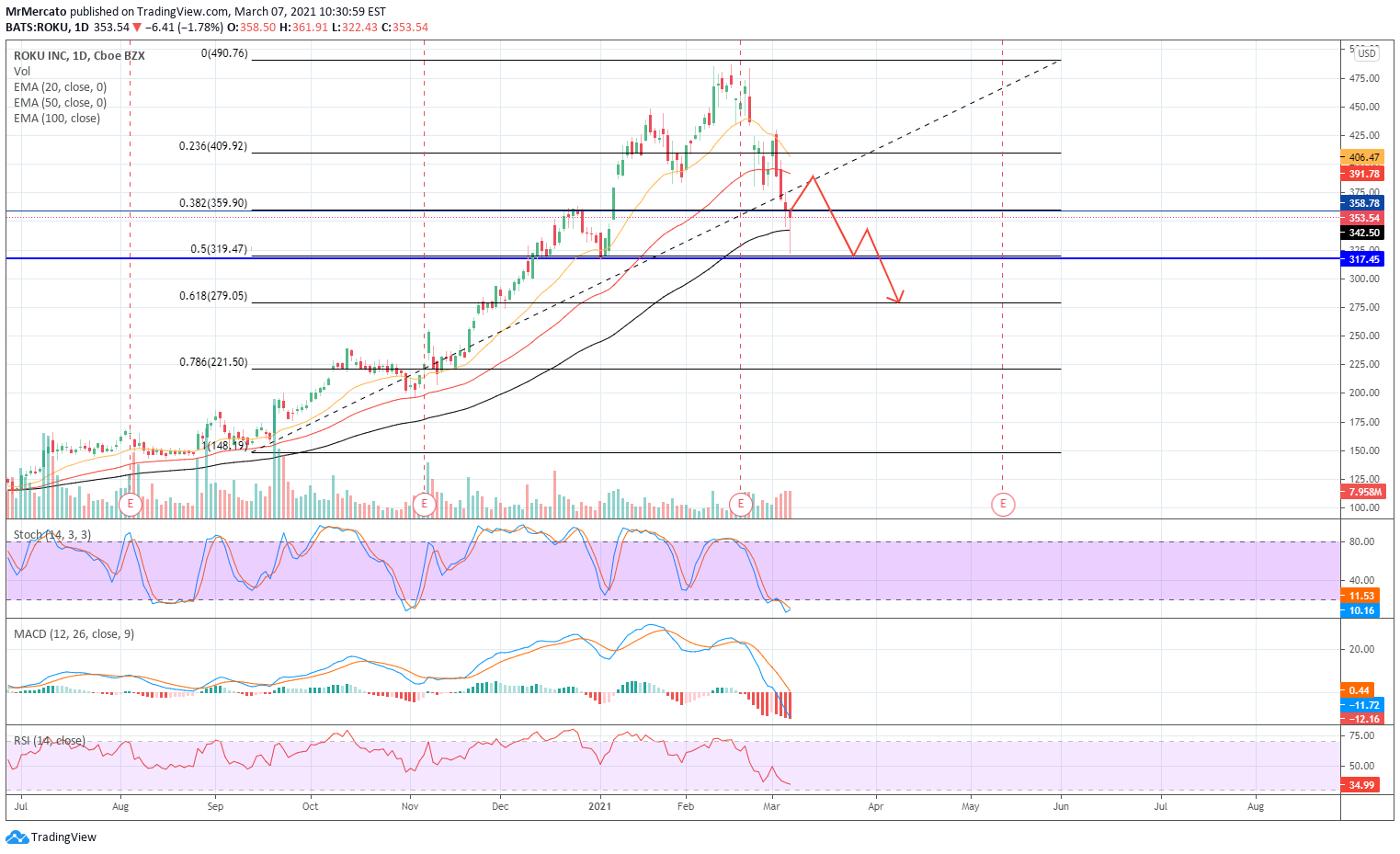This screenshot has width=1400, height=854.
Task: Click the 0.5(319.47) Fibonacci label
Action: [x=219, y=249]
